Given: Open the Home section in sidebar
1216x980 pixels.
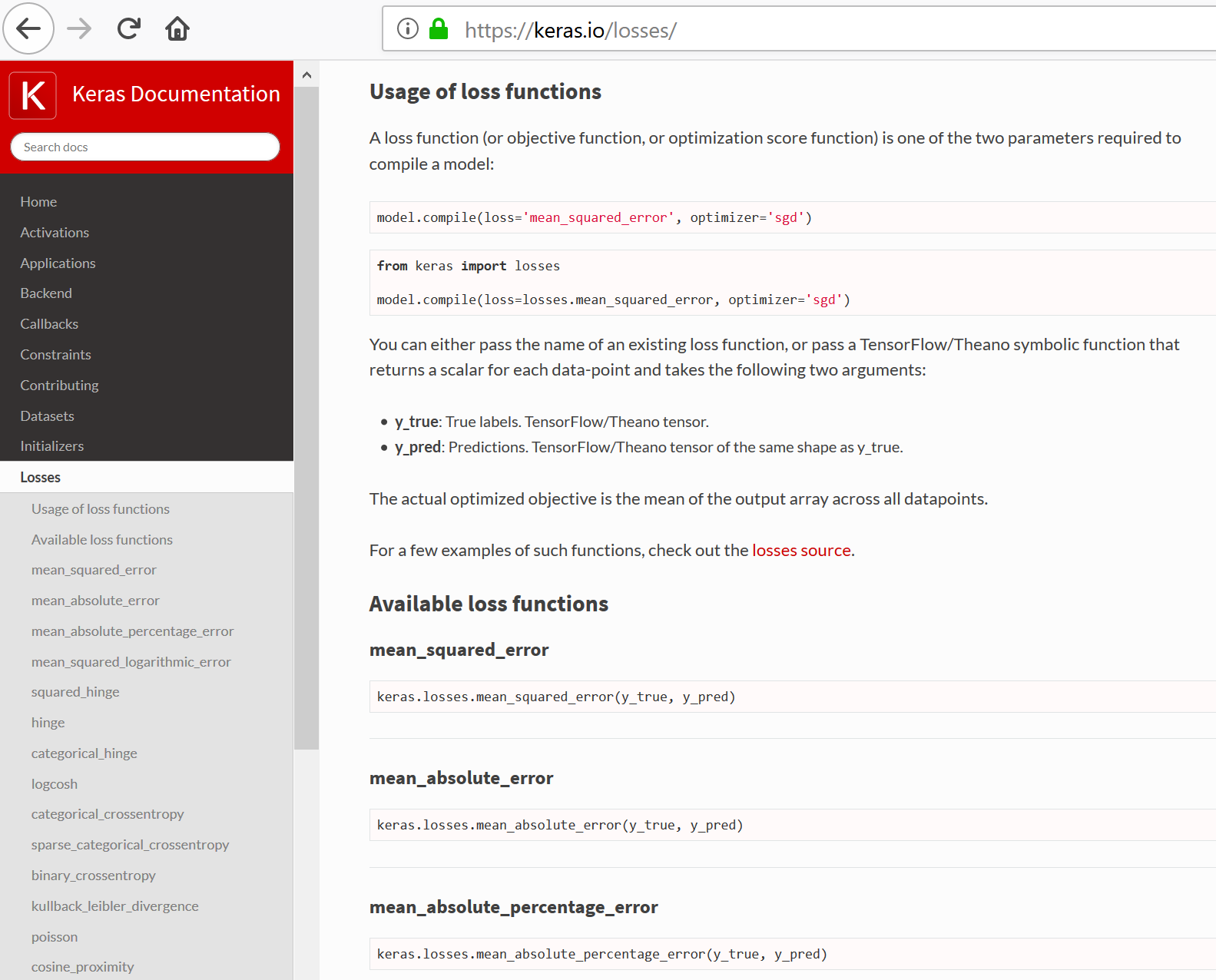Looking at the screenshot, I should [x=38, y=202].
